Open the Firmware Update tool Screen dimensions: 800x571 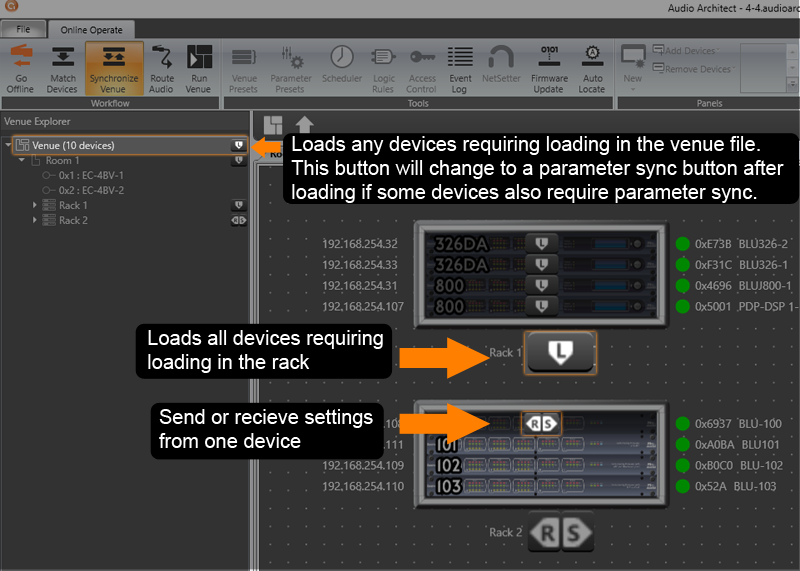pyautogui.click(x=549, y=69)
